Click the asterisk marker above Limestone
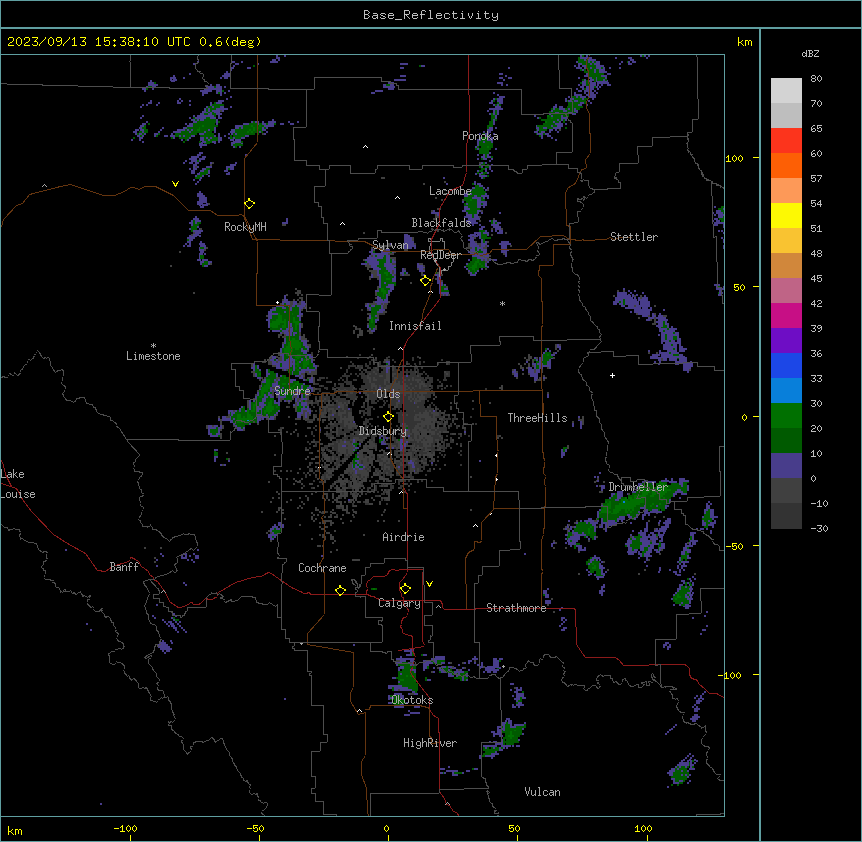Viewport: 862px width, 842px height. [153, 346]
